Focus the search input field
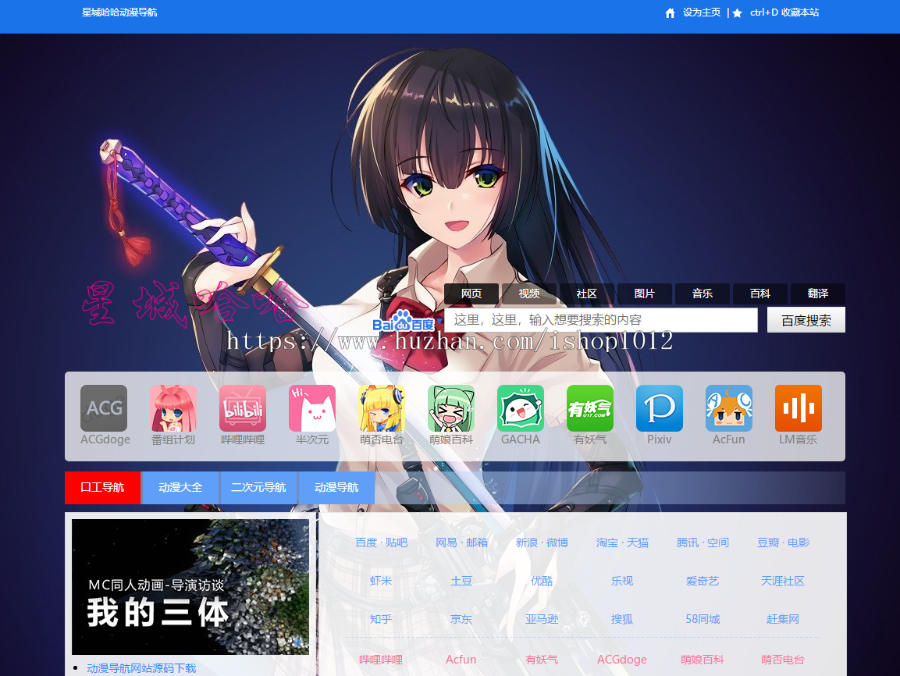Screen dimensions: 900x676 click(601, 320)
